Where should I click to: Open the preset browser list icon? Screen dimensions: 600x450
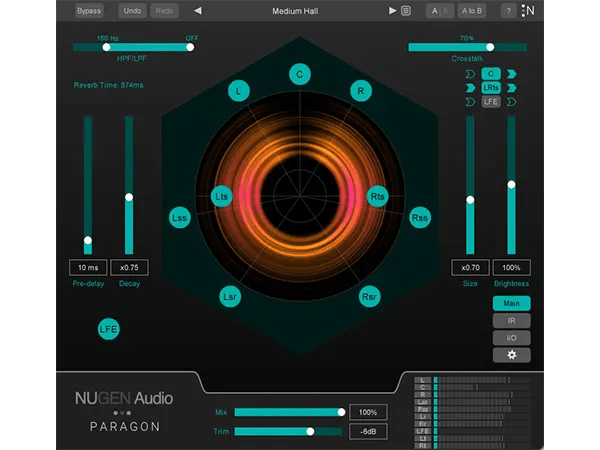(406, 11)
